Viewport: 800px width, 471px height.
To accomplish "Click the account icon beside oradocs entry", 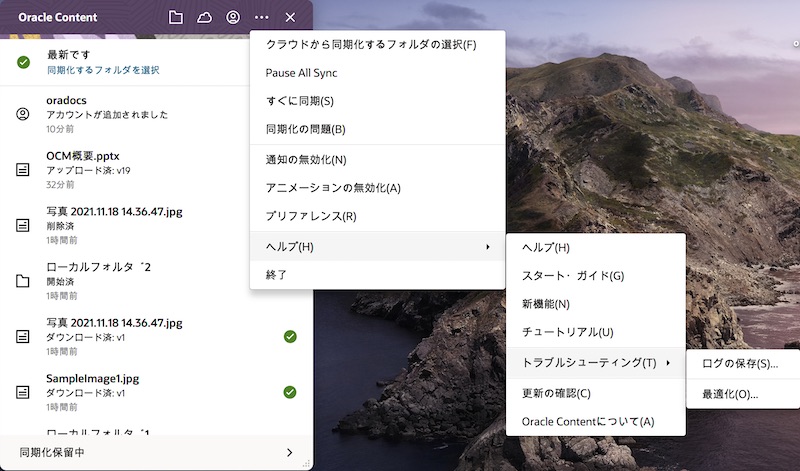I will [x=22, y=114].
